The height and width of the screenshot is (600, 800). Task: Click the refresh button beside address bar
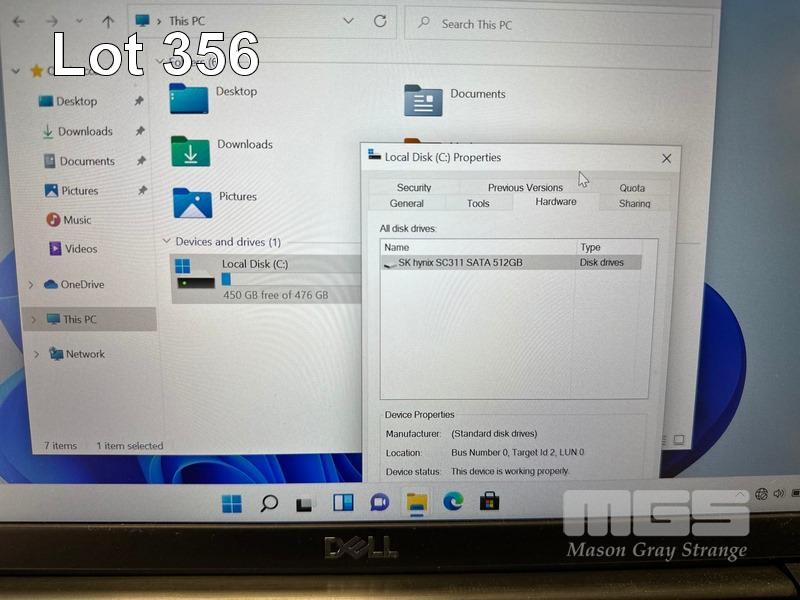coord(380,21)
